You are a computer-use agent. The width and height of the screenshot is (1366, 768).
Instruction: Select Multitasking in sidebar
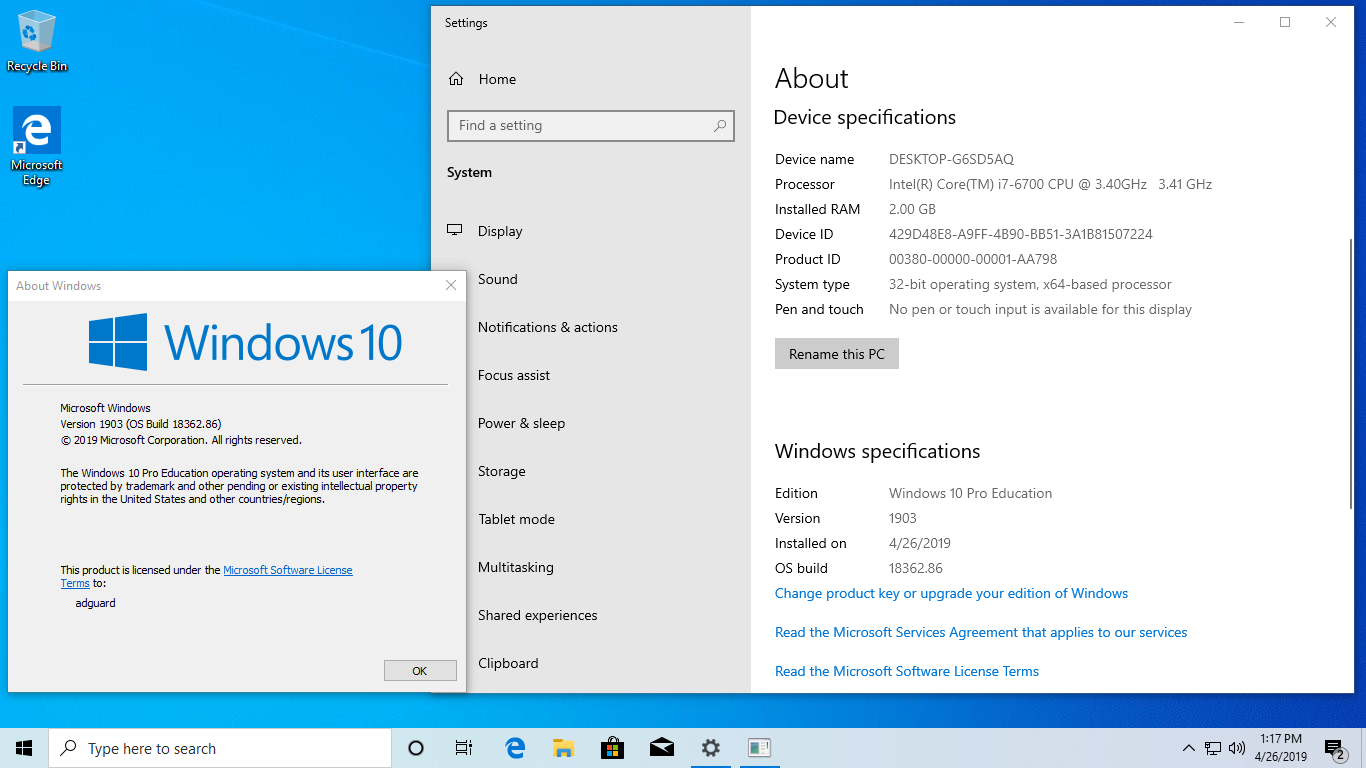pos(591,567)
